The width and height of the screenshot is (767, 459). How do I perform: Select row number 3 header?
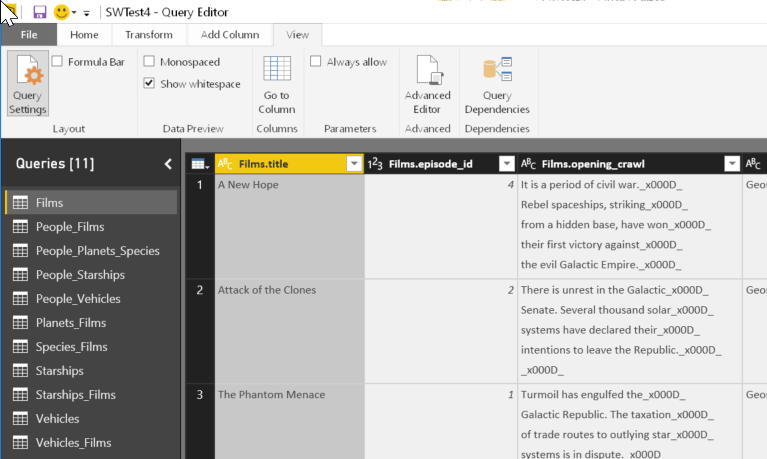pos(200,422)
